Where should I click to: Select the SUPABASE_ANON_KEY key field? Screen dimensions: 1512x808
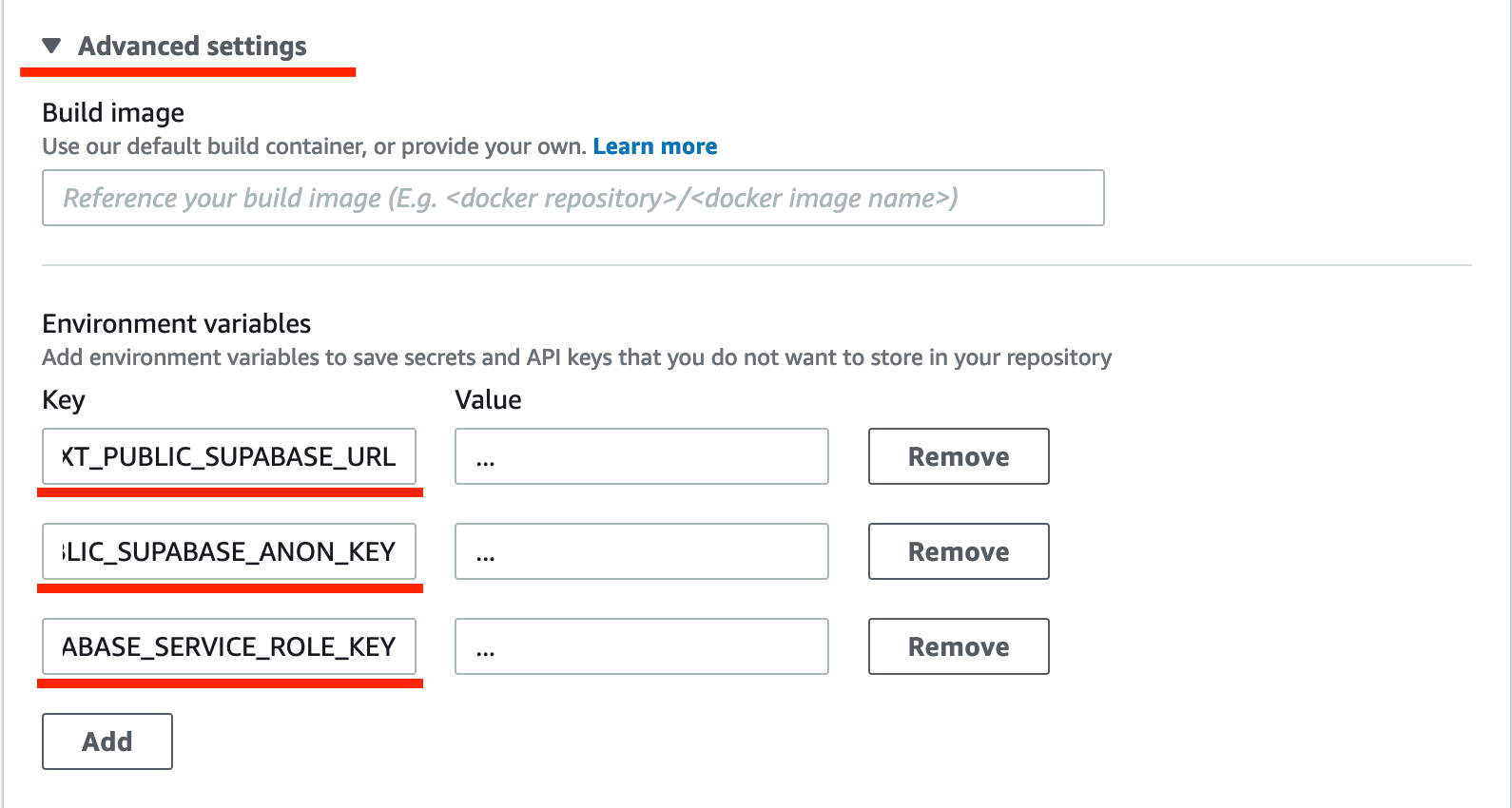click(228, 551)
